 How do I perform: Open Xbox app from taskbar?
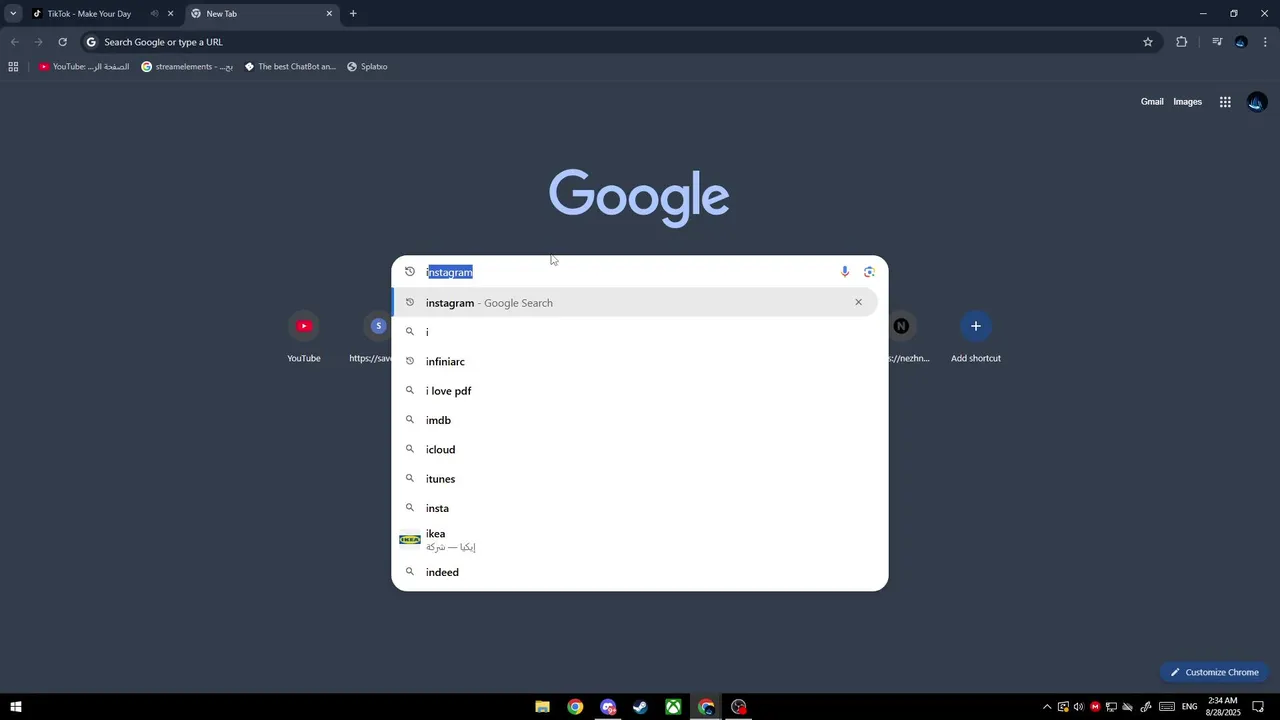point(674,707)
